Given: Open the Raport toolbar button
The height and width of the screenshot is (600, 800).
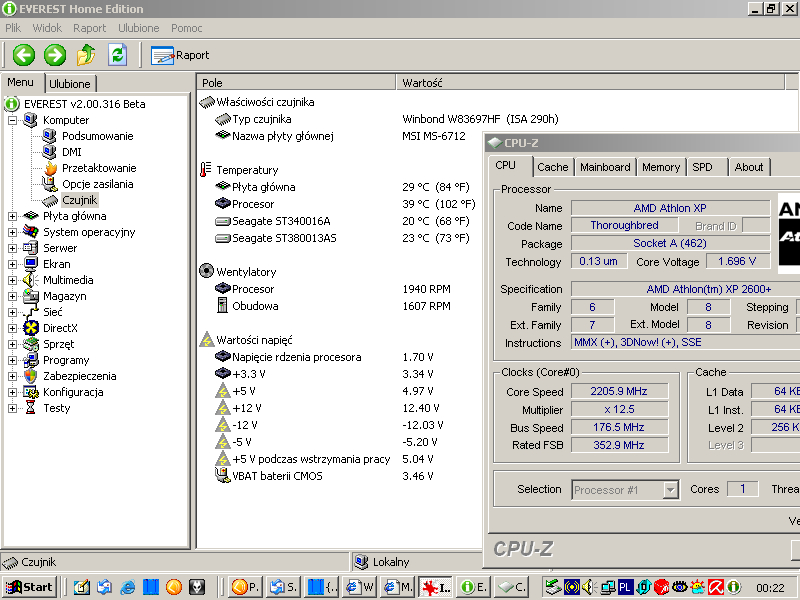Looking at the screenshot, I should tap(181, 56).
